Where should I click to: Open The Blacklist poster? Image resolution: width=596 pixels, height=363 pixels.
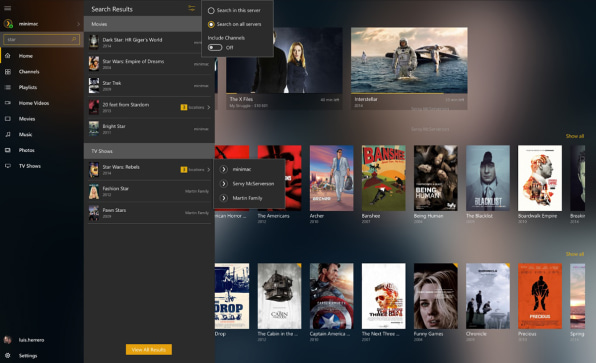click(x=488, y=178)
